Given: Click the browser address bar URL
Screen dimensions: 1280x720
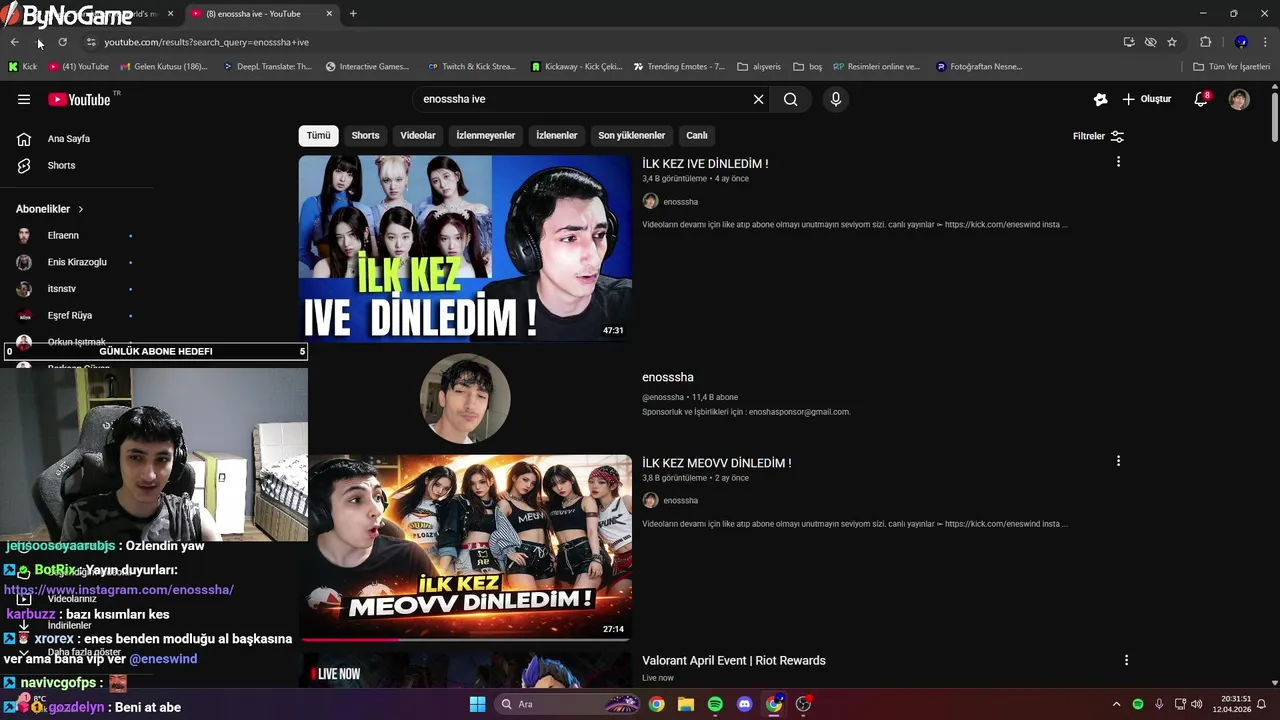Looking at the screenshot, I should coord(206,42).
